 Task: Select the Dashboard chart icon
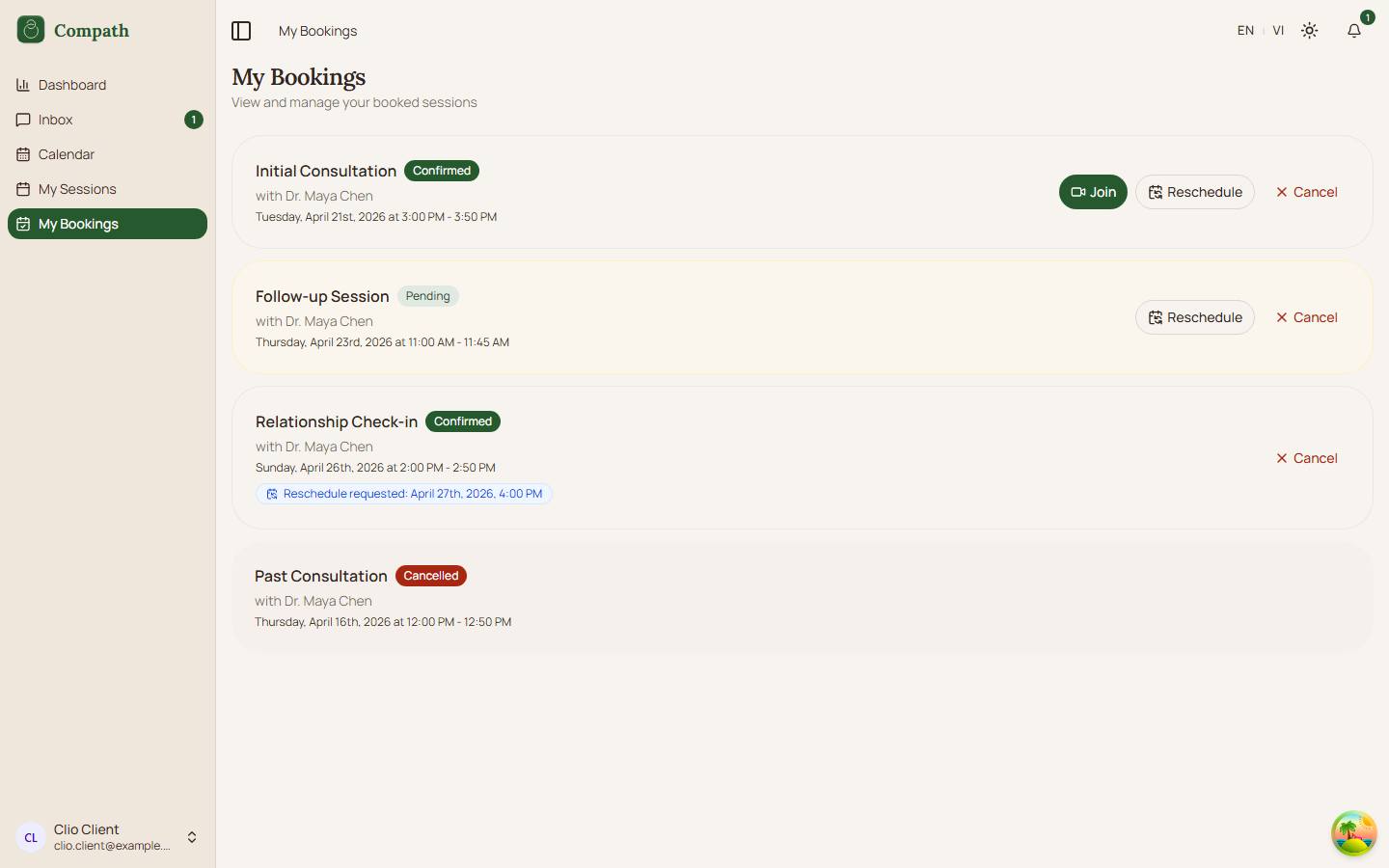pos(23,85)
